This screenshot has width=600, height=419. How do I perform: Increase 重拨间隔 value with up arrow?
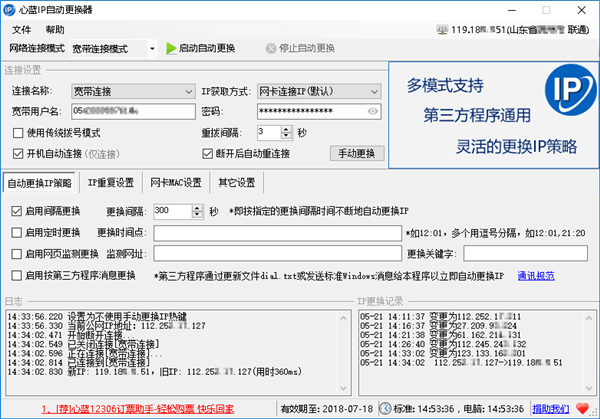coord(286,129)
